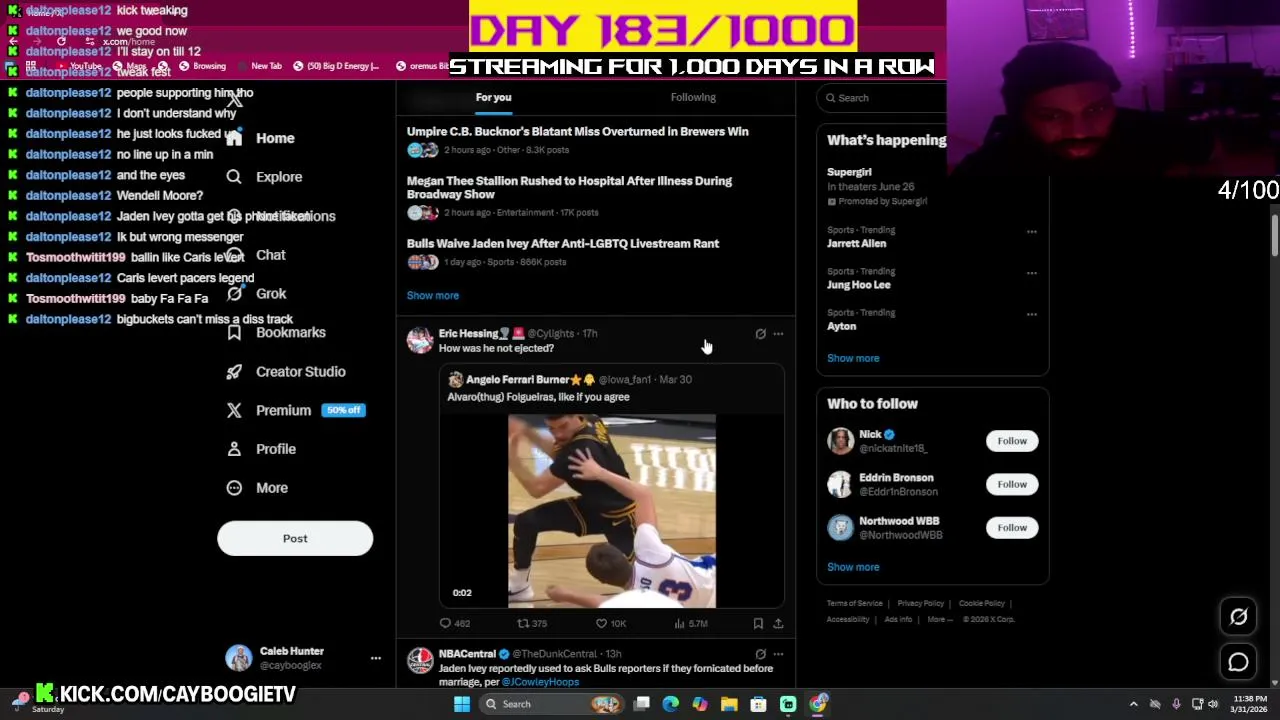Open the Jarrett Allen trending topic

click(x=857, y=244)
